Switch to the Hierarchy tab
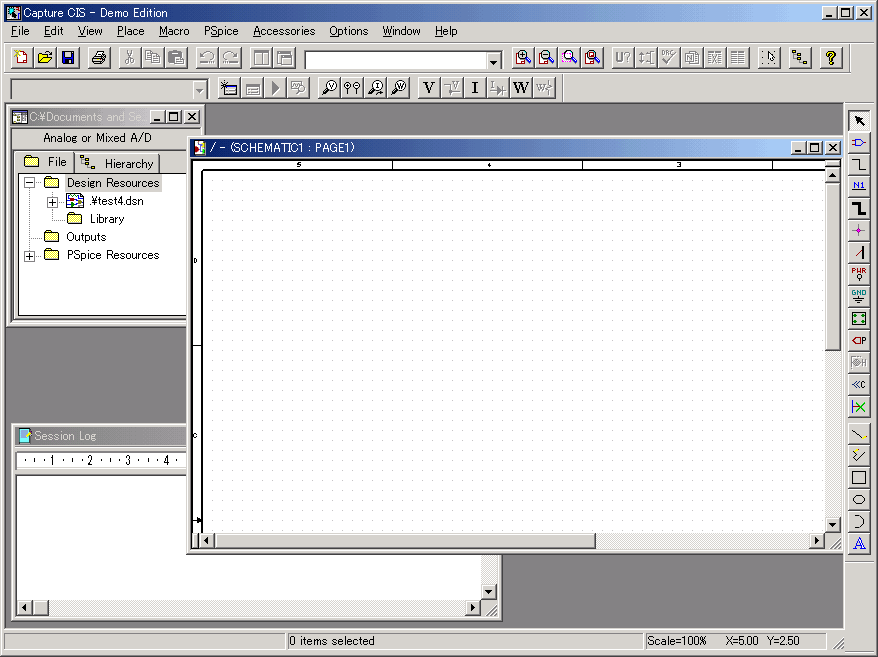This screenshot has width=878, height=657. click(118, 163)
